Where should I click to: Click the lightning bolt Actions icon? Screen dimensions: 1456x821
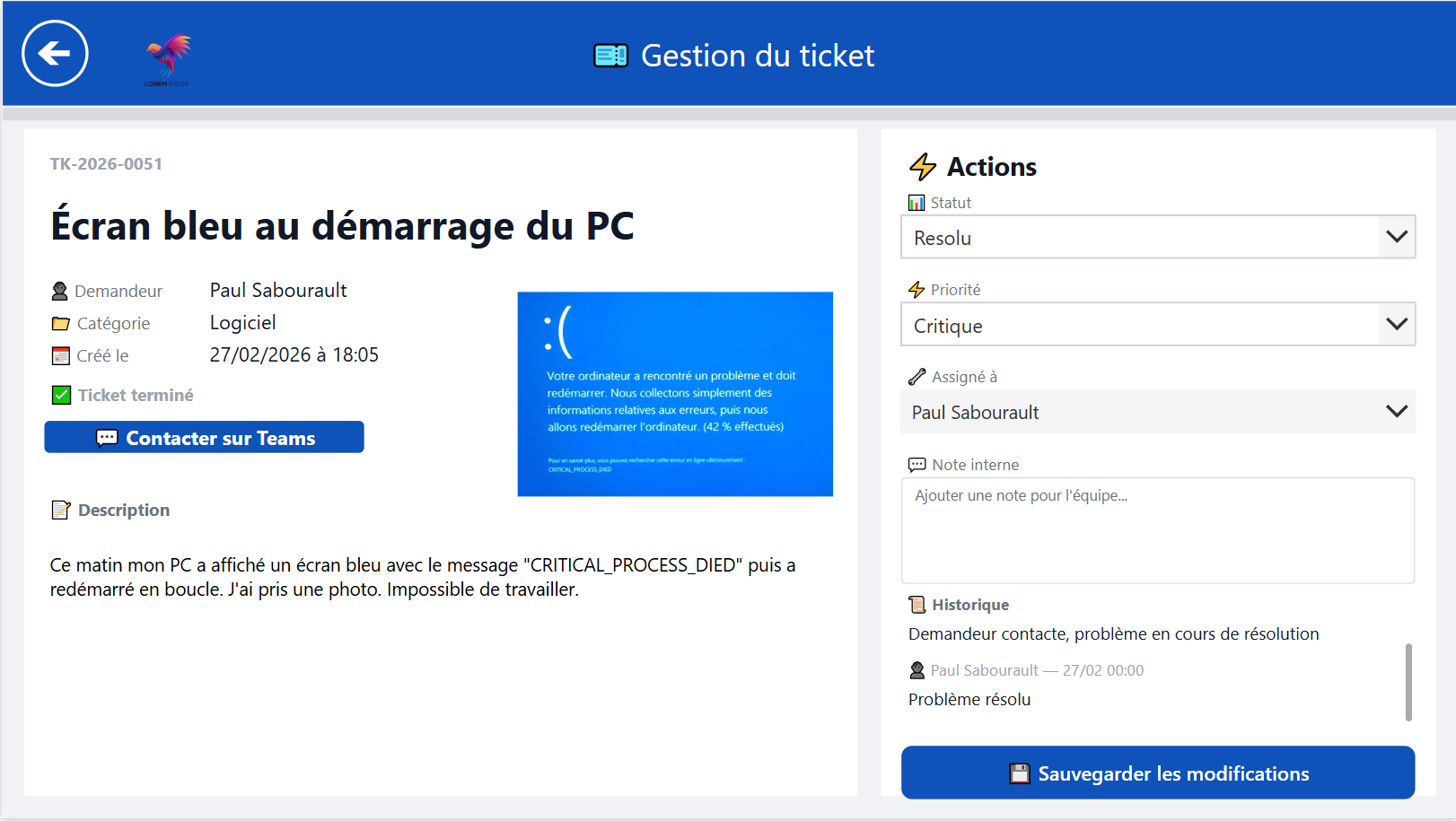[922, 167]
